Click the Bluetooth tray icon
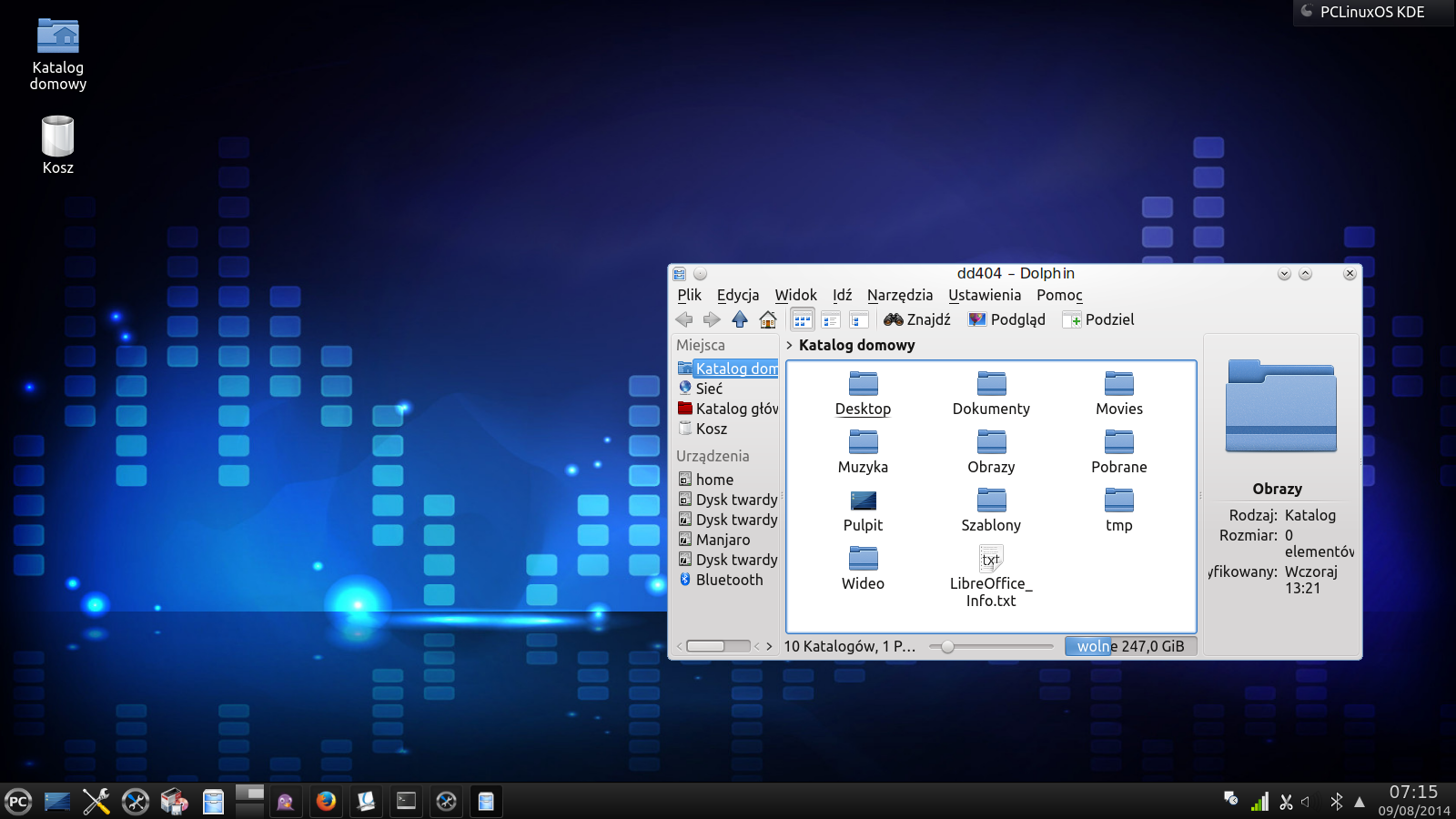Image resolution: width=1456 pixels, height=819 pixels. coord(1336,802)
